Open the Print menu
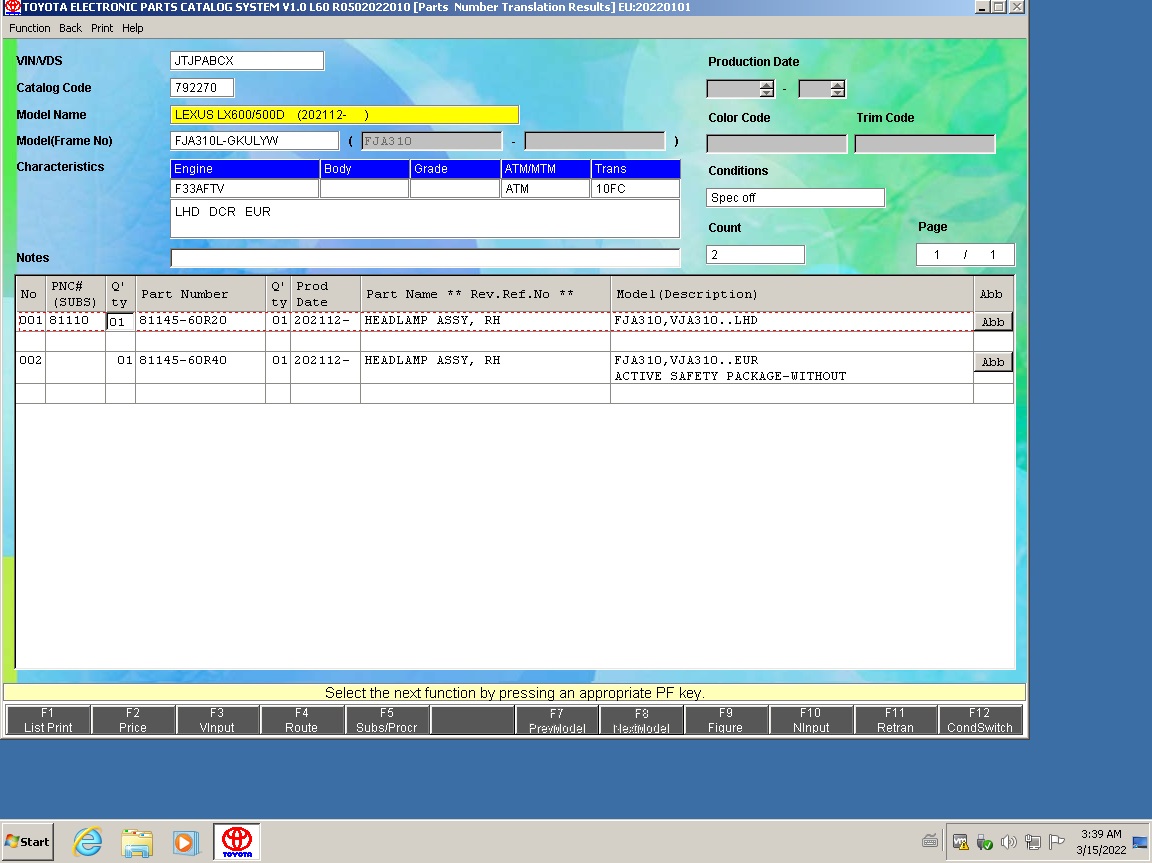The width and height of the screenshot is (1152, 863). click(102, 28)
